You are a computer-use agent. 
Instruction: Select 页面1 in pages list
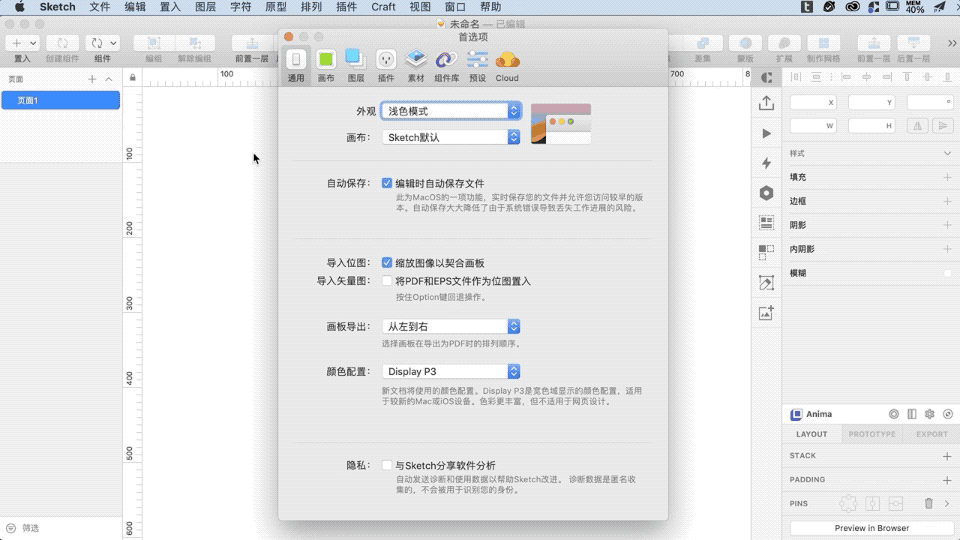61,100
